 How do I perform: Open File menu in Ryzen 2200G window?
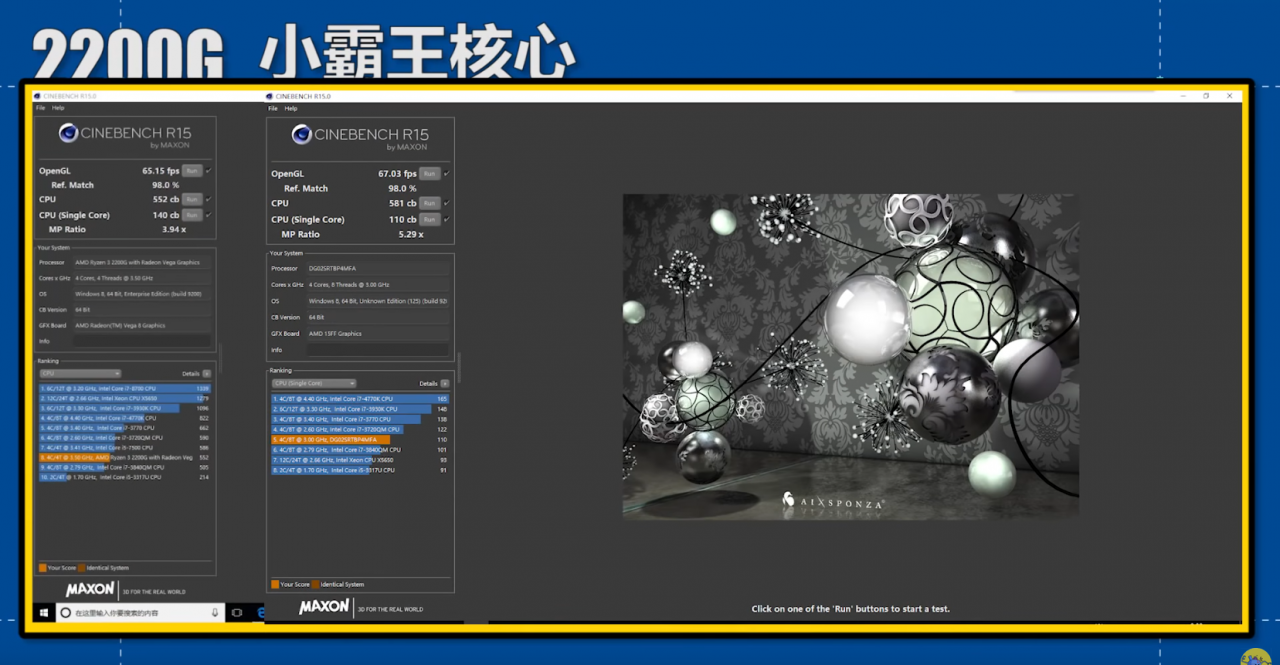point(40,108)
